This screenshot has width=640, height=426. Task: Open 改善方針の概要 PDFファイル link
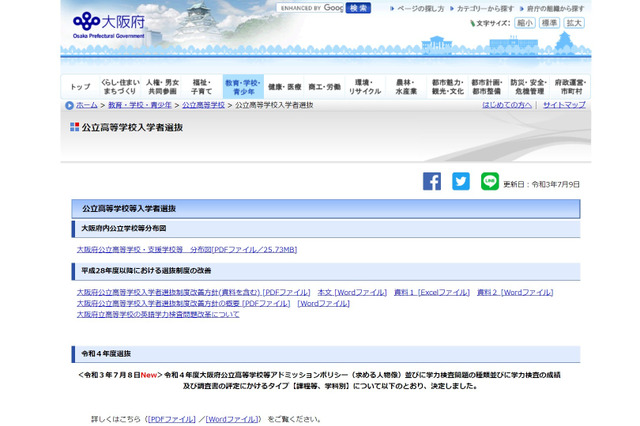tap(183, 303)
